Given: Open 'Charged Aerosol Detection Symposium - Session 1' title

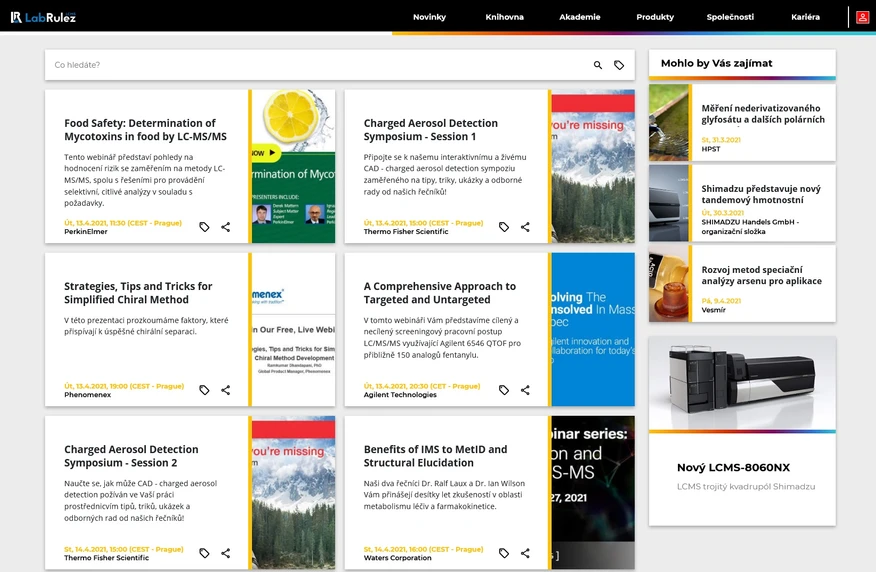Looking at the screenshot, I should click(431, 130).
